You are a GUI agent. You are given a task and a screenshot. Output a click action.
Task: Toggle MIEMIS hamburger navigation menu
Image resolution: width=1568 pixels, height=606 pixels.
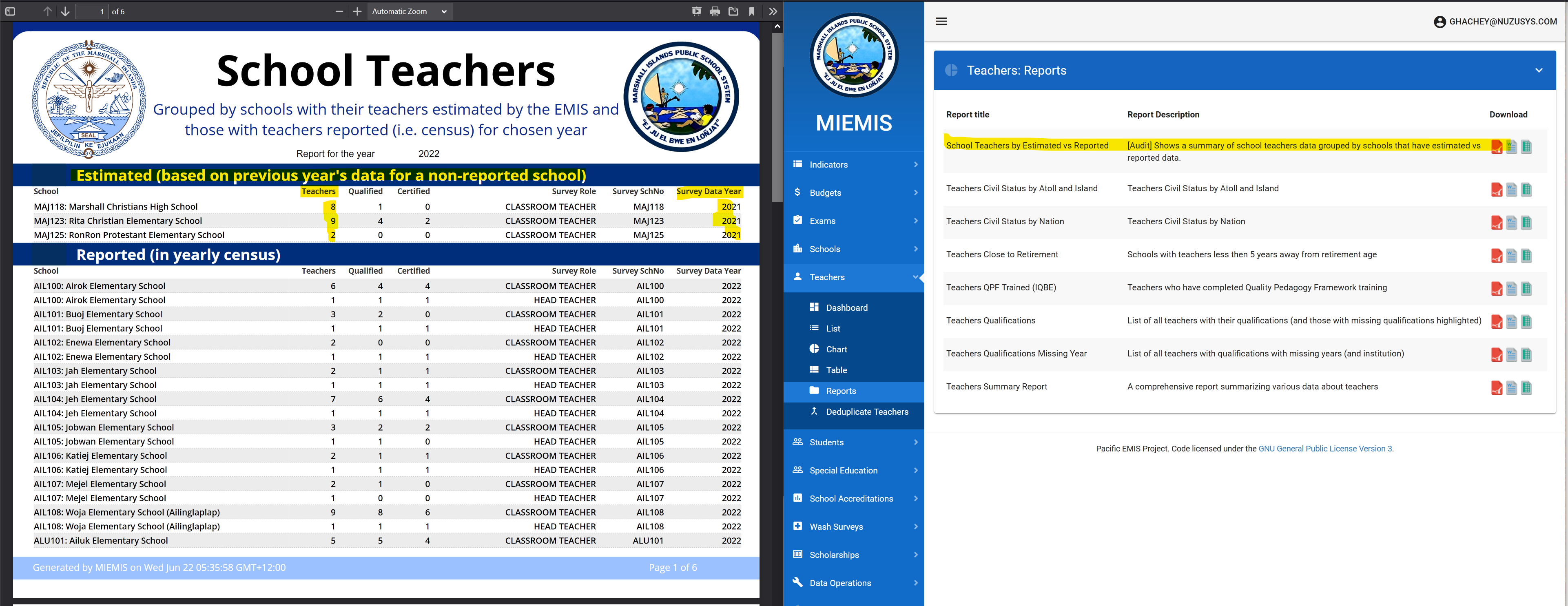tap(941, 21)
